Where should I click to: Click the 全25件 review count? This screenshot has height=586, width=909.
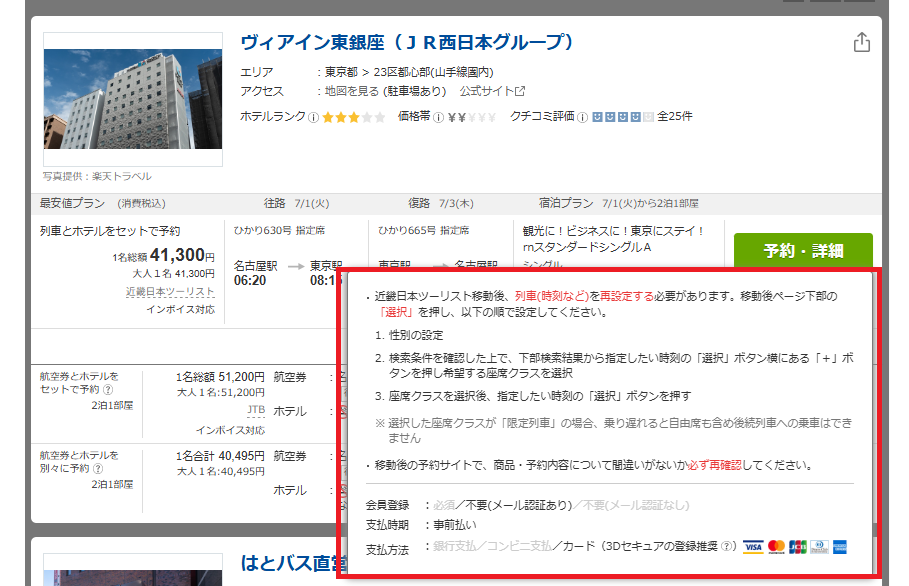pos(674,117)
